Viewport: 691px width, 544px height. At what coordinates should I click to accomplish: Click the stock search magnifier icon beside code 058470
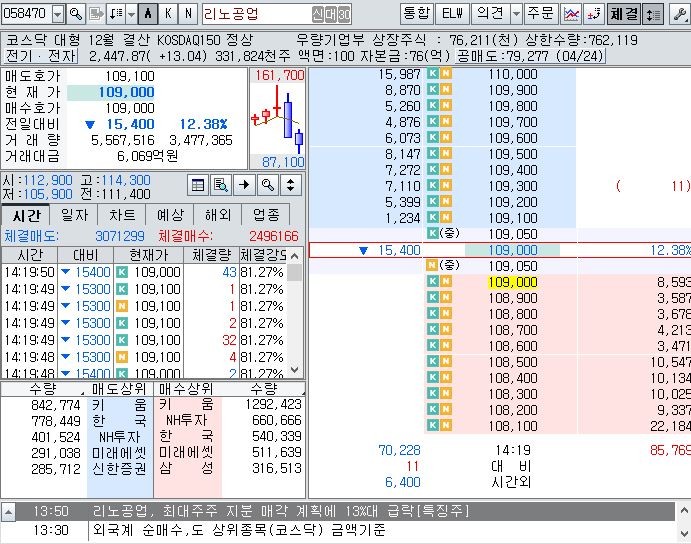(x=76, y=14)
